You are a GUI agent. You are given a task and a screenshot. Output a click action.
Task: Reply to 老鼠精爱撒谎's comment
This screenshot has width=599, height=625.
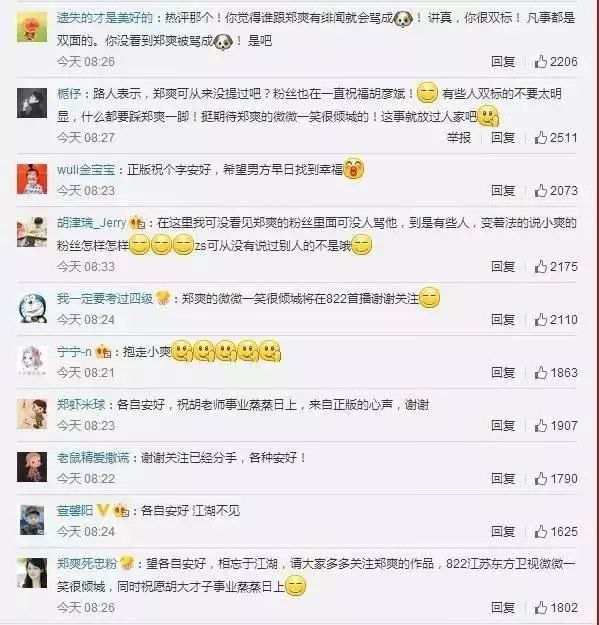click(503, 478)
